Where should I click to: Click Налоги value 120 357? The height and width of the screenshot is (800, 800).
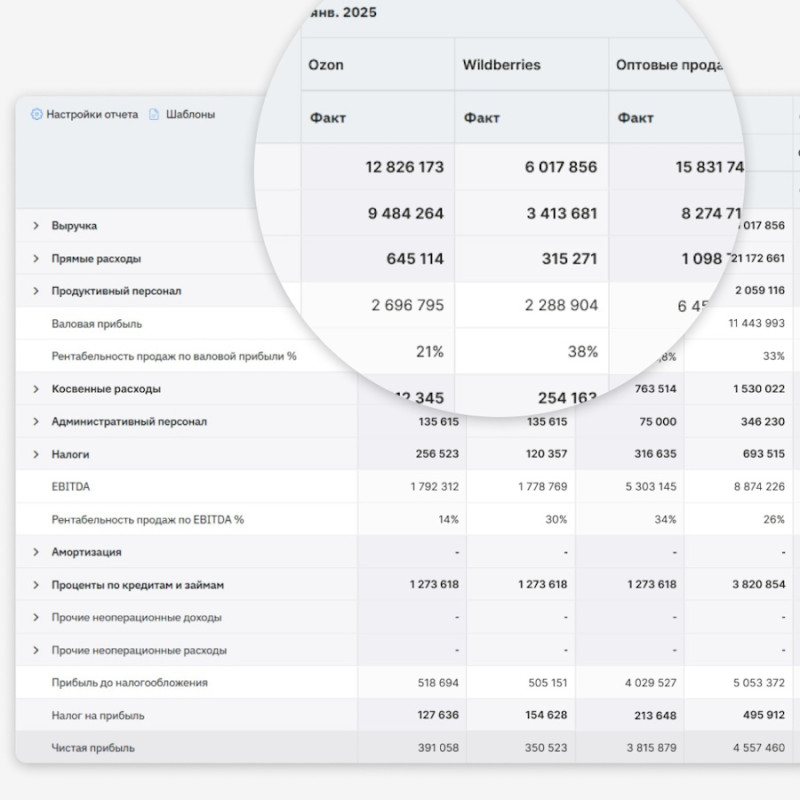pos(546,454)
